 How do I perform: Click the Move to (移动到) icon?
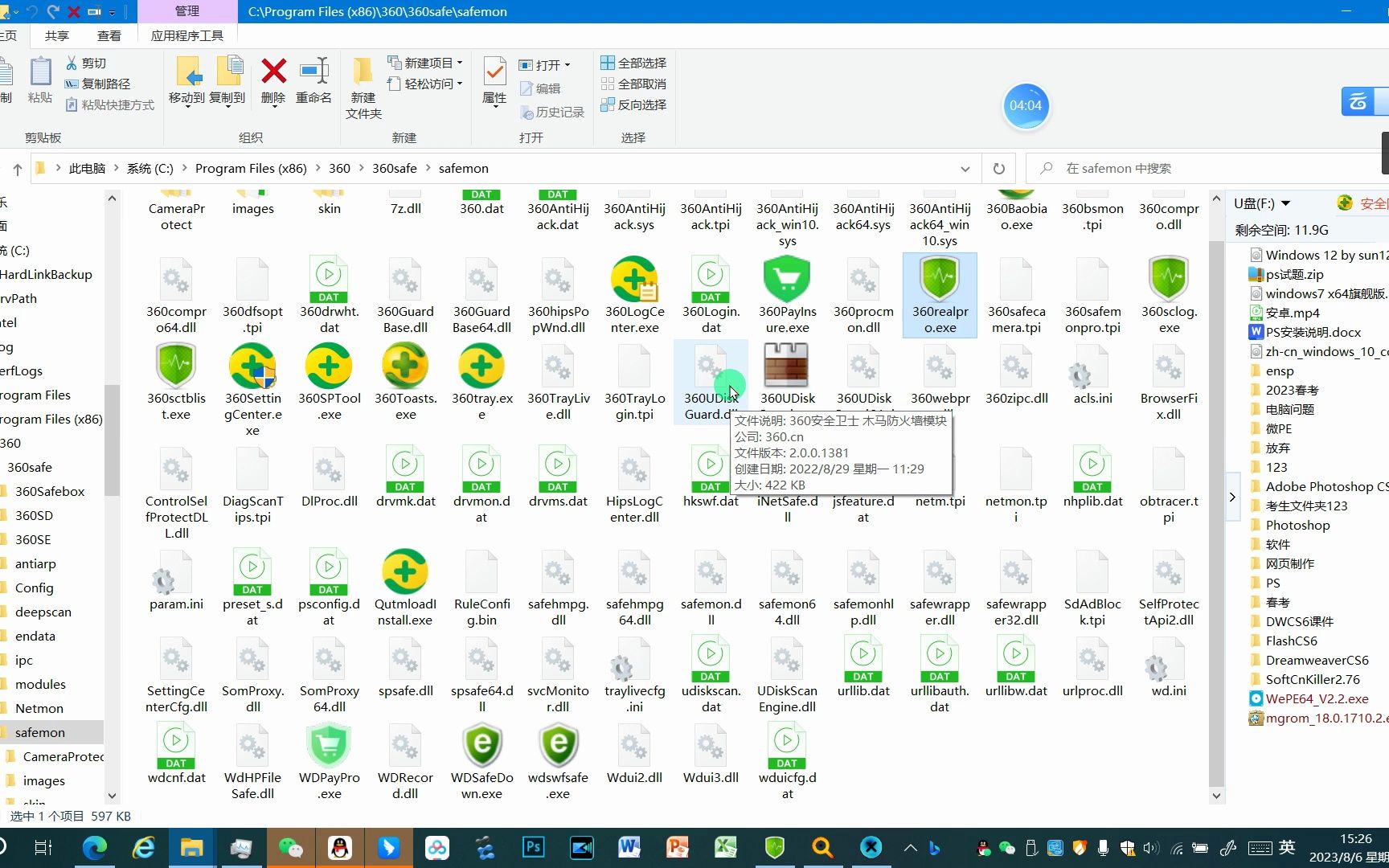pos(187,80)
